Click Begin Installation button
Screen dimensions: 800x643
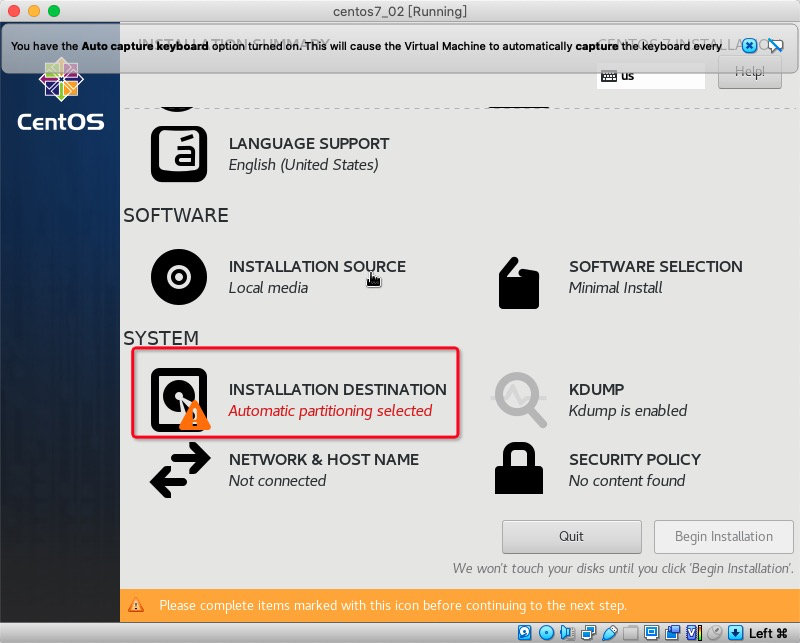[x=723, y=537]
